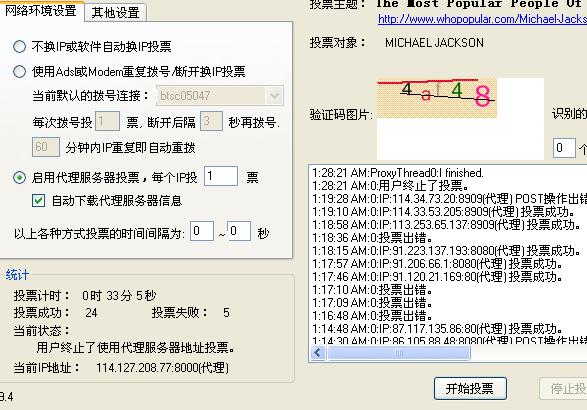Image resolution: width=587 pixels, height=410 pixels.
Task: Select 启用代理服务器投票 radio button
Action: 19,177
